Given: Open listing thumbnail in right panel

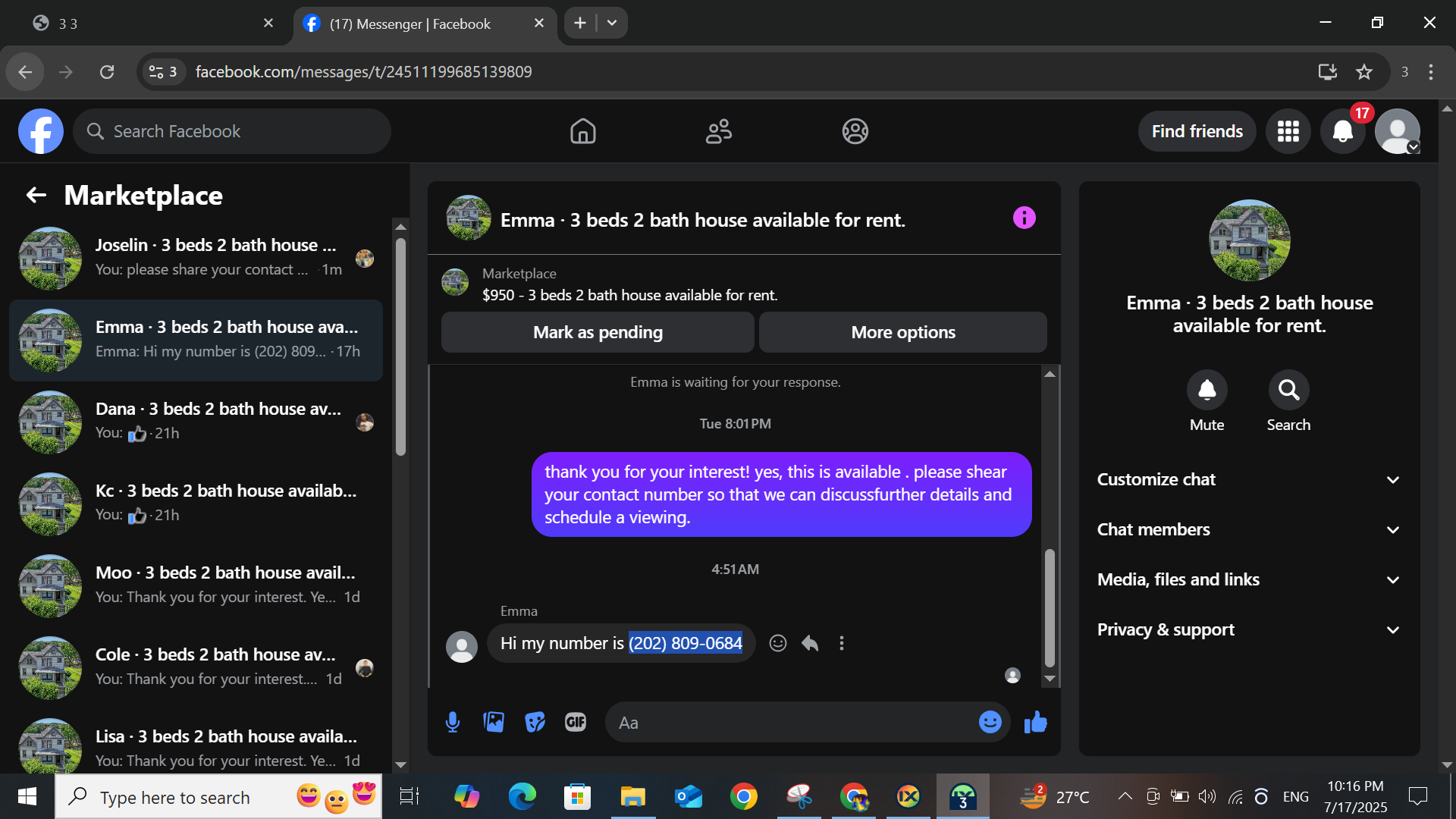Looking at the screenshot, I should 1249,240.
